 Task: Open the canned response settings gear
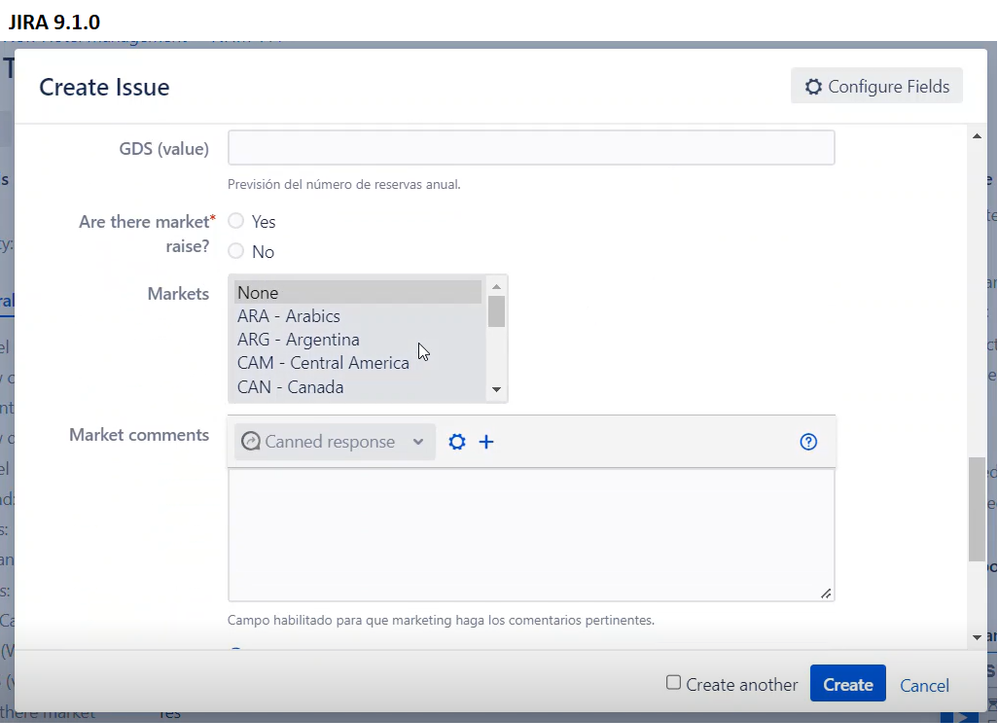click(456, 442)
